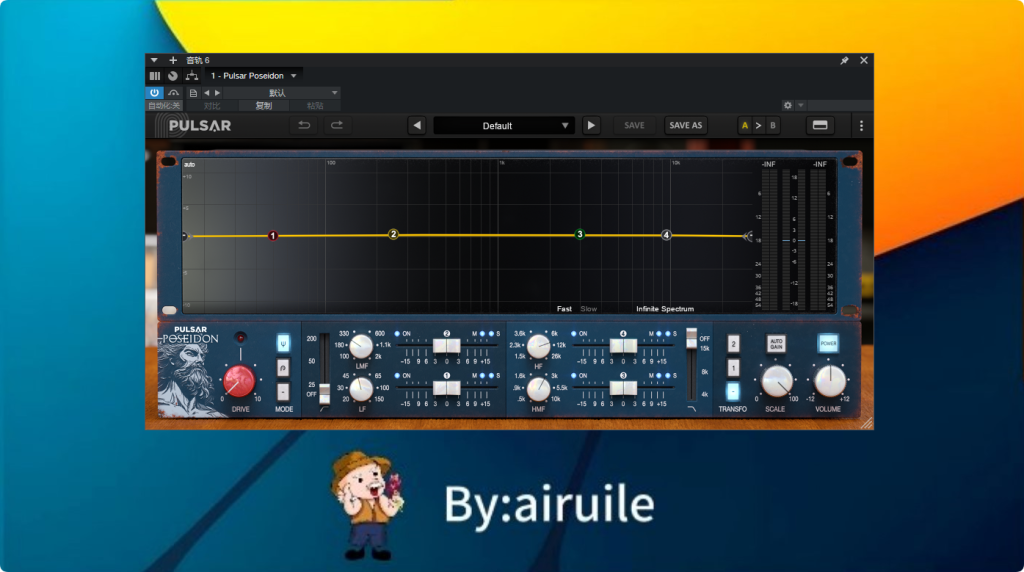
Task: Toggle band 1 ON light
Action: tap(397, 375)
